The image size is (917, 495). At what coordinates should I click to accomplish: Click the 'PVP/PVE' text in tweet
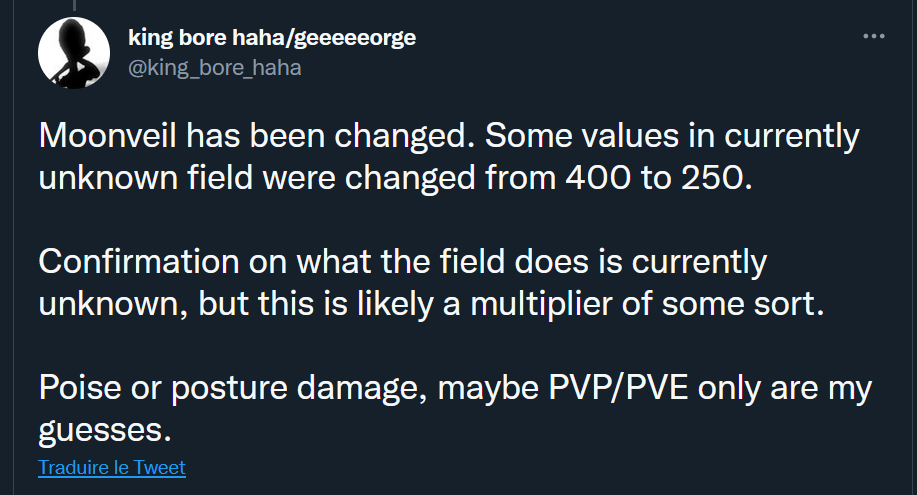[618, 388]
